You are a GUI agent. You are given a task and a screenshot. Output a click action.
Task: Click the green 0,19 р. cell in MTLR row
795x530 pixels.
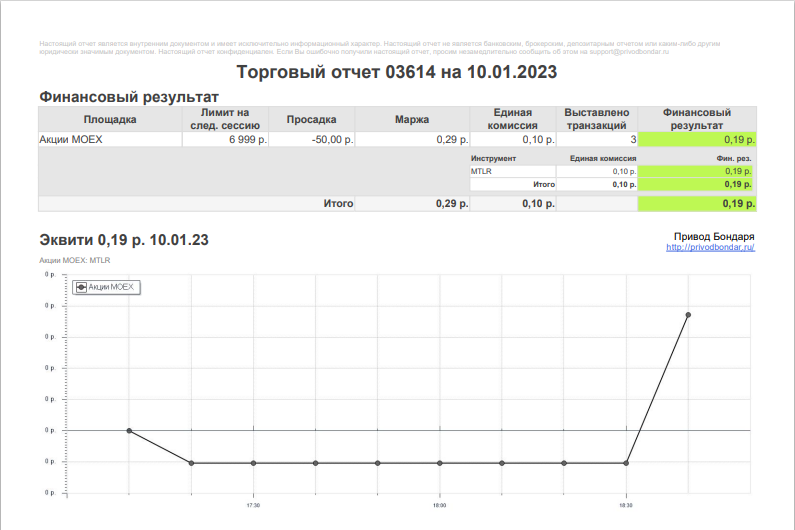click(695, 171)
